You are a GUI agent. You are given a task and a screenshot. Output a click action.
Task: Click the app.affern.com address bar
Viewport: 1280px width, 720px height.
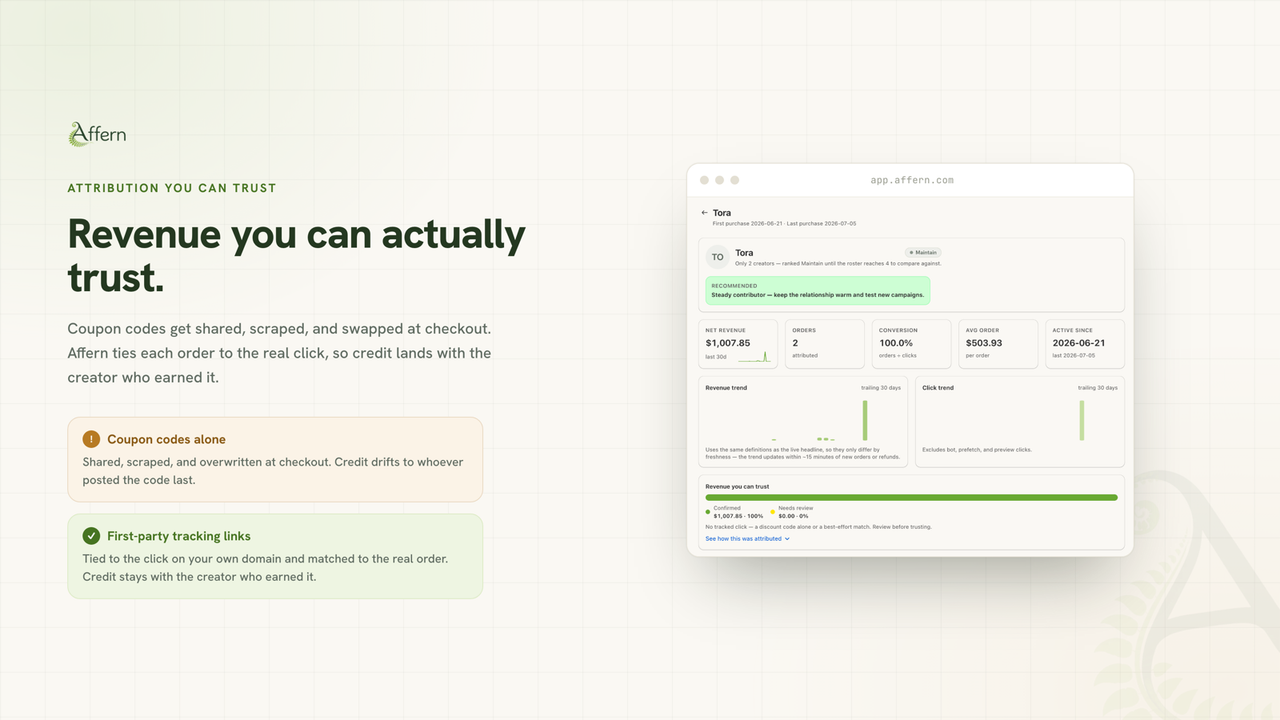click(911, 180)
